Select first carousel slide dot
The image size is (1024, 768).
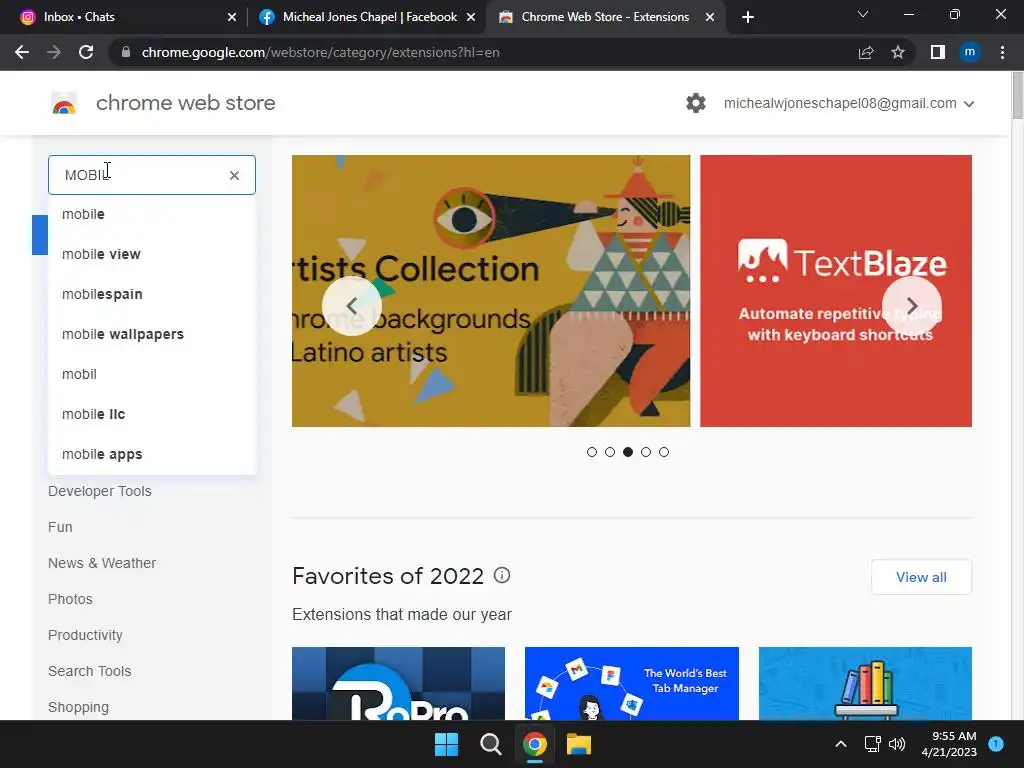592,452
